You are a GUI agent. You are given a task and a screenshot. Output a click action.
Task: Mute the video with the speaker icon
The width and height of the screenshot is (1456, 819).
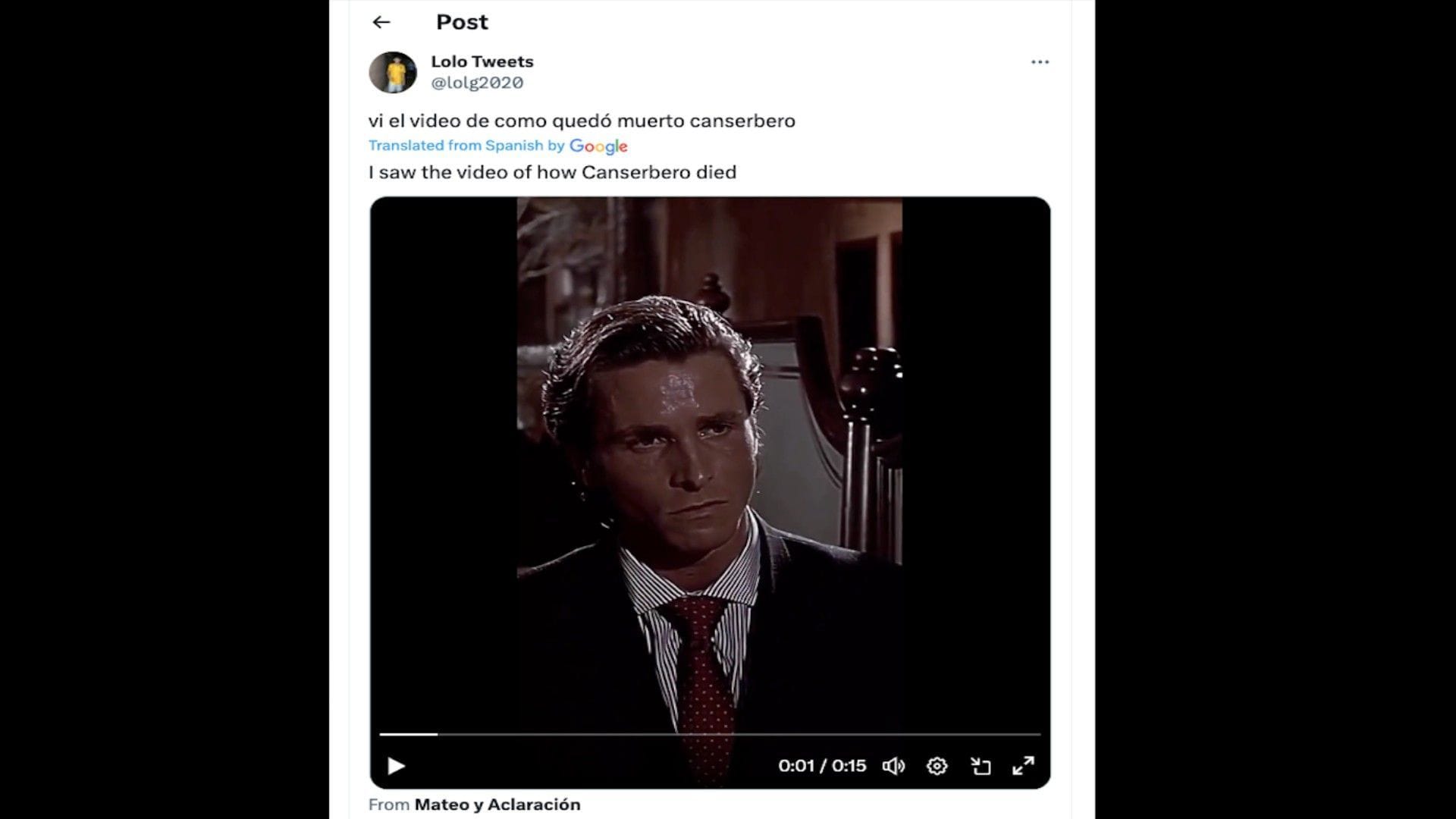tap(893, 766)
